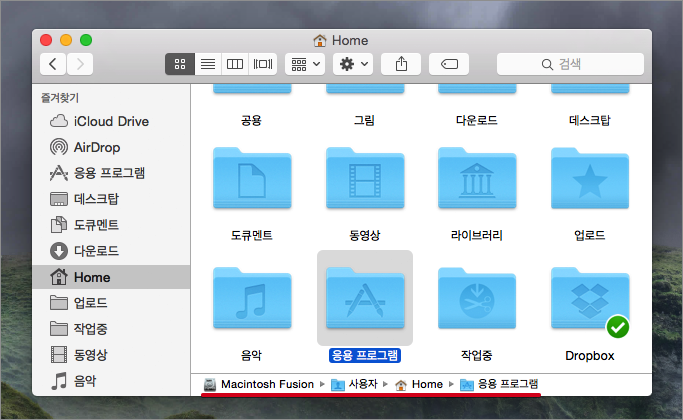Click the 데스크탑 folder label in the grid

coord(590,120)
